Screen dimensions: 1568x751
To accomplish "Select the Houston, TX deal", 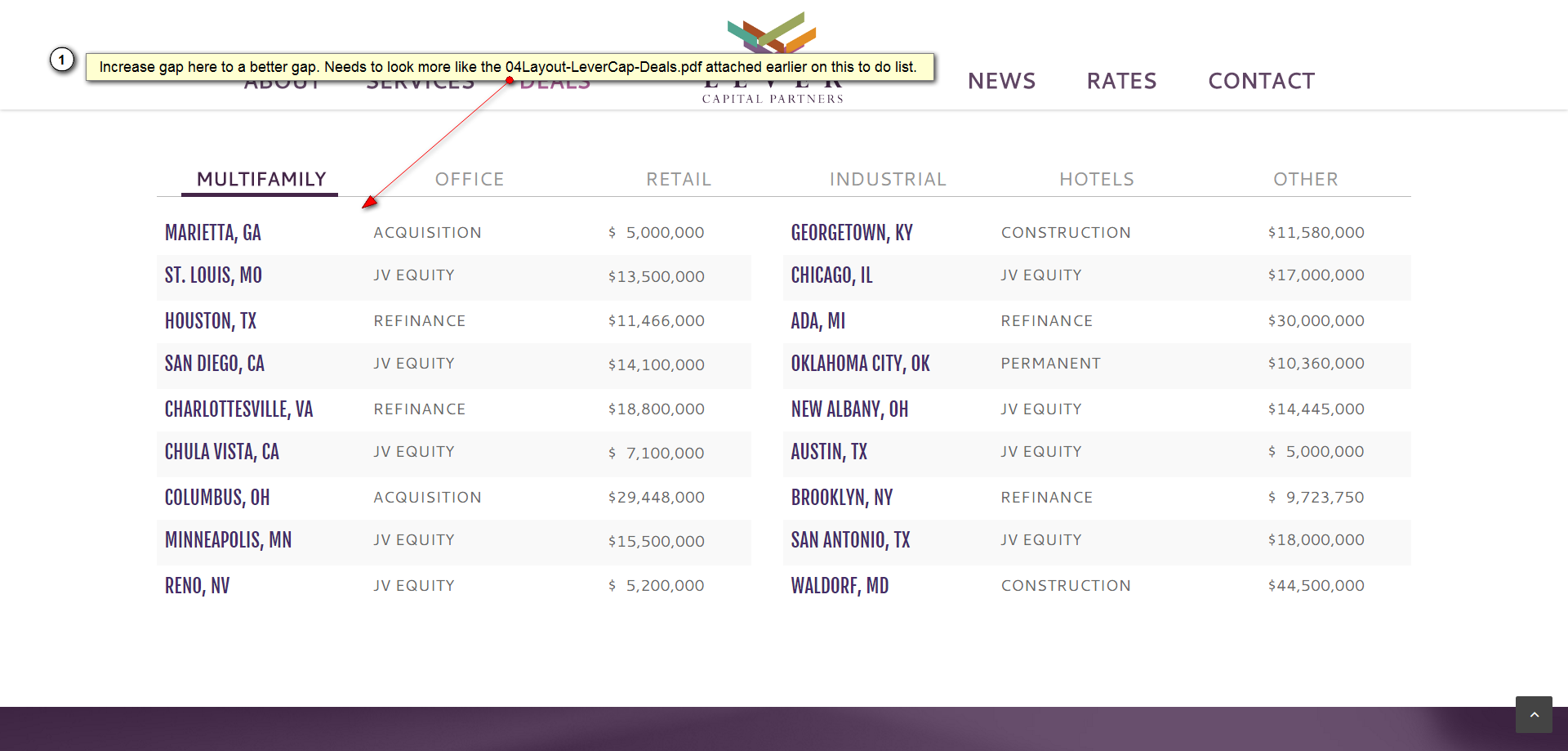I will (x=211, y=321).
